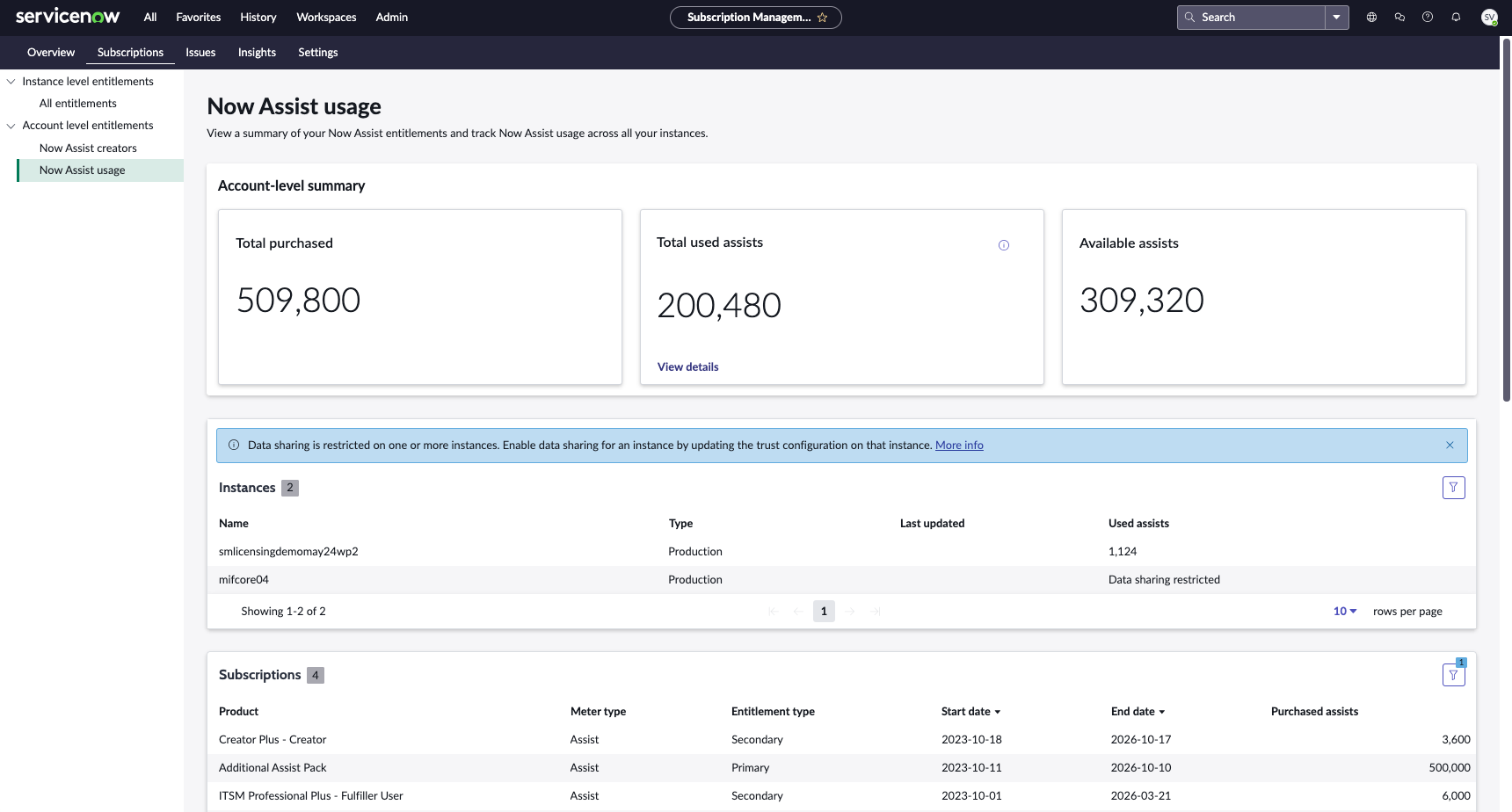Click the Purchased assists column header

point(1314,712)
